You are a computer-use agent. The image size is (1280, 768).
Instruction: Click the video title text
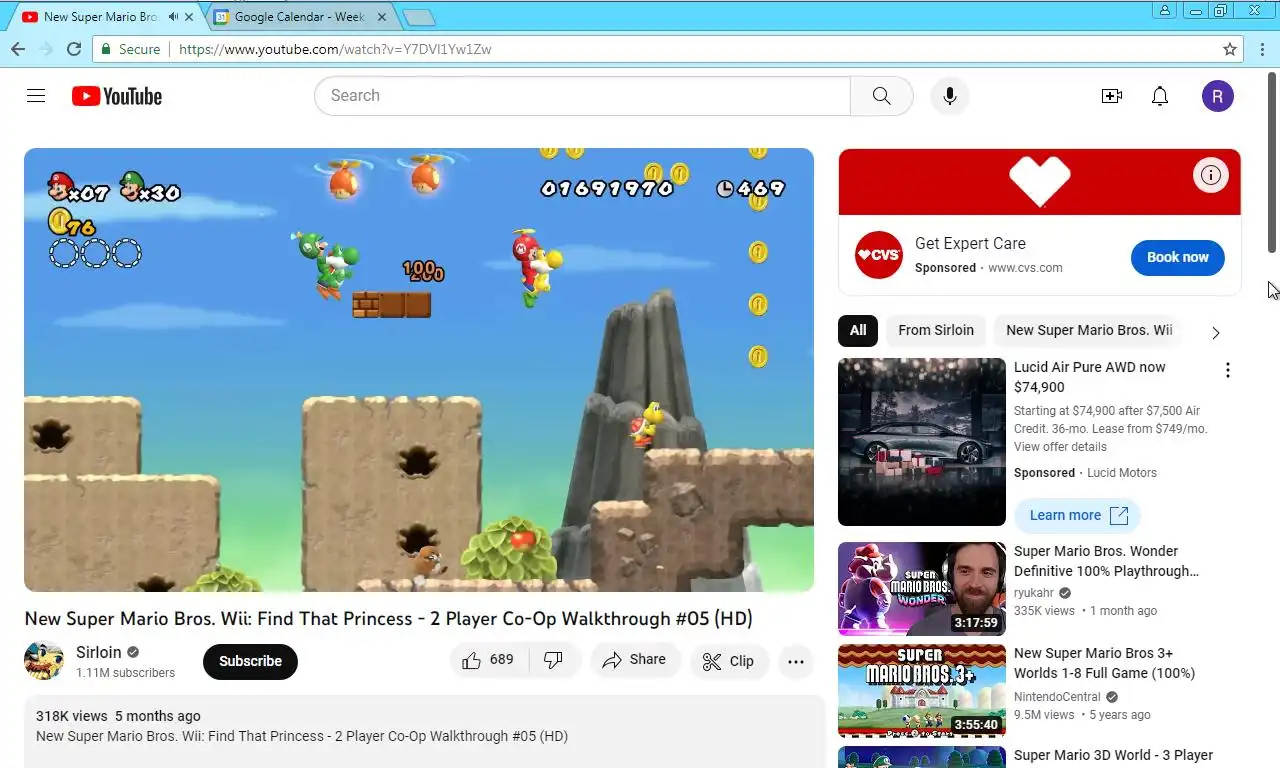(x=389, y=618)
